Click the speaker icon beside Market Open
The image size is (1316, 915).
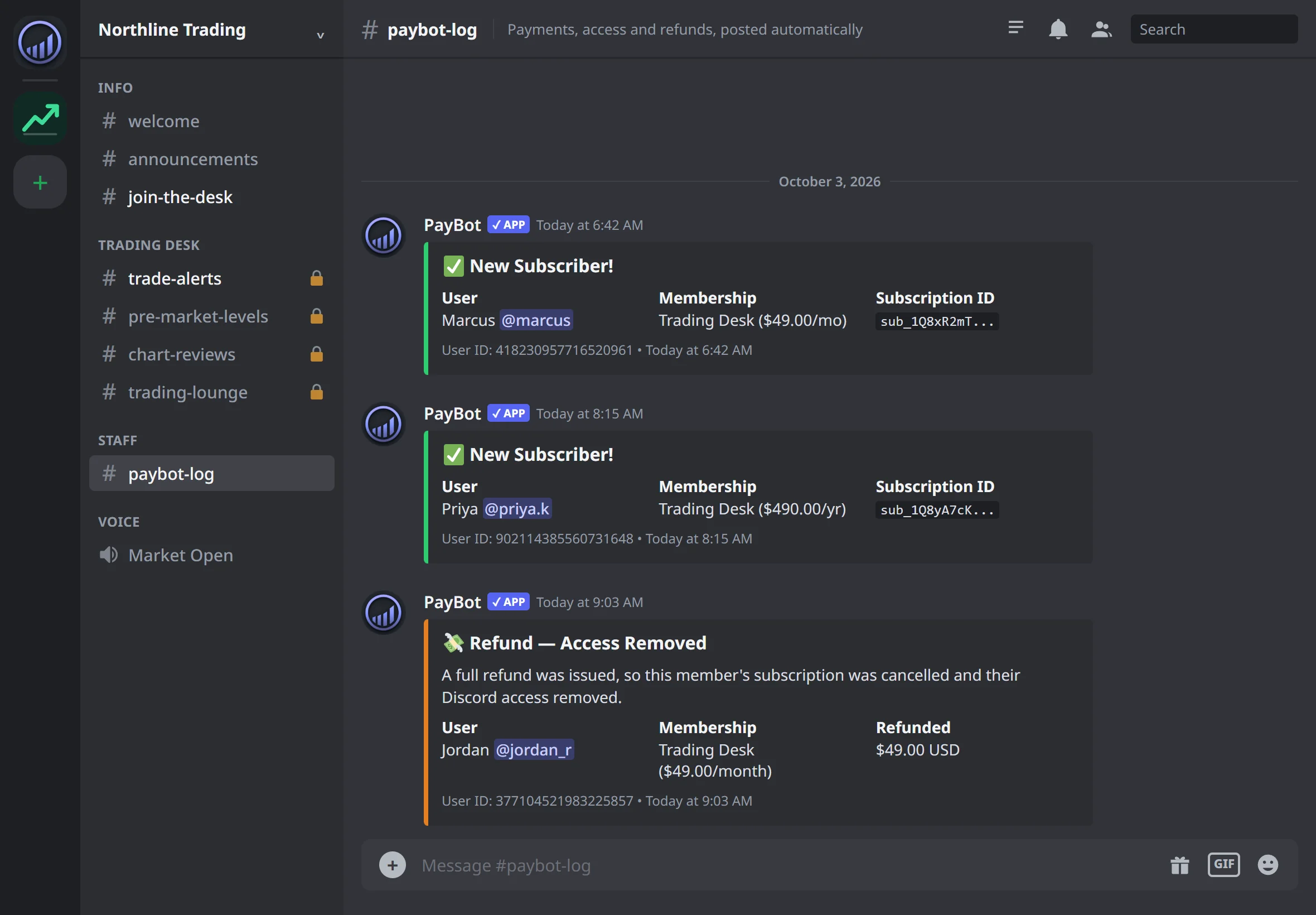pos(109,555)
